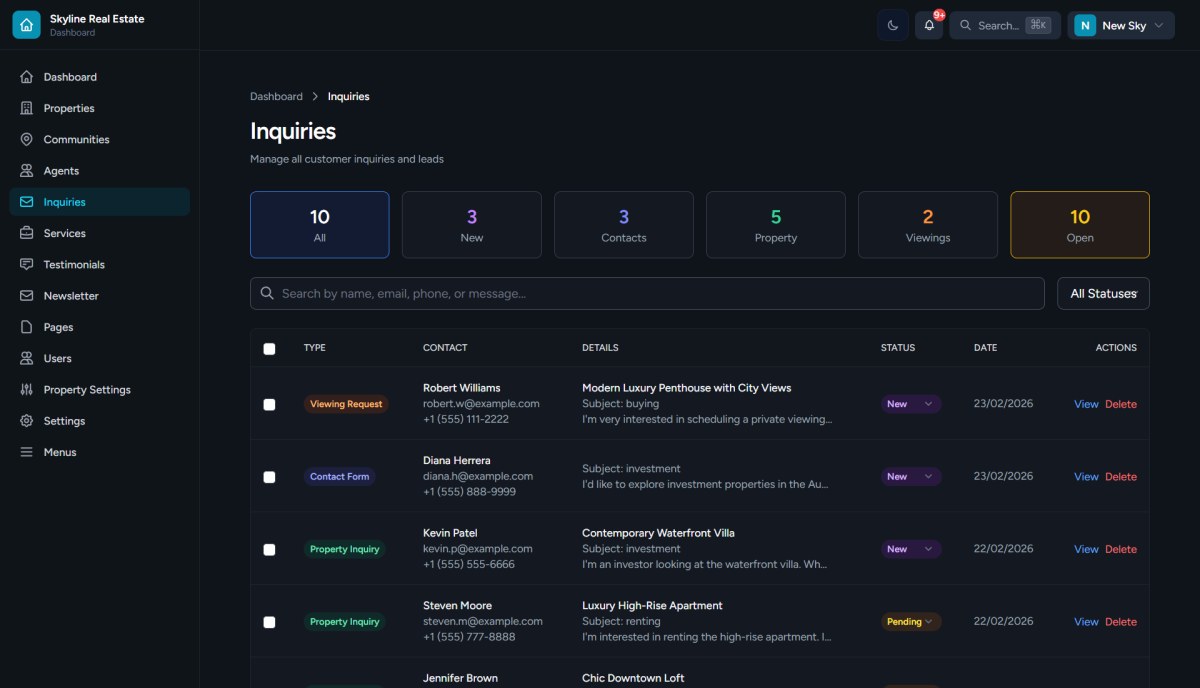Click the Communities pin icon
The width and height of the screenshot is (1200, 688).
[x=26, y=139]
